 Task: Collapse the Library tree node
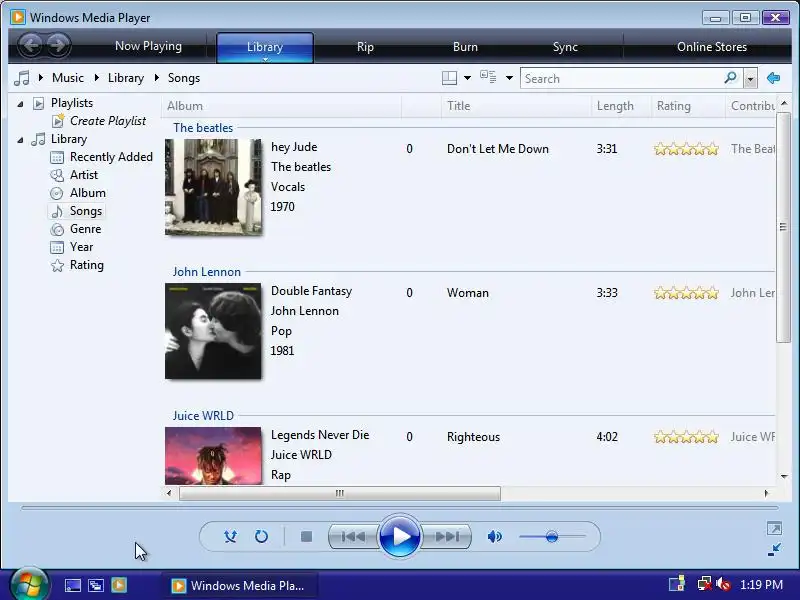click(x=20, y=140)
